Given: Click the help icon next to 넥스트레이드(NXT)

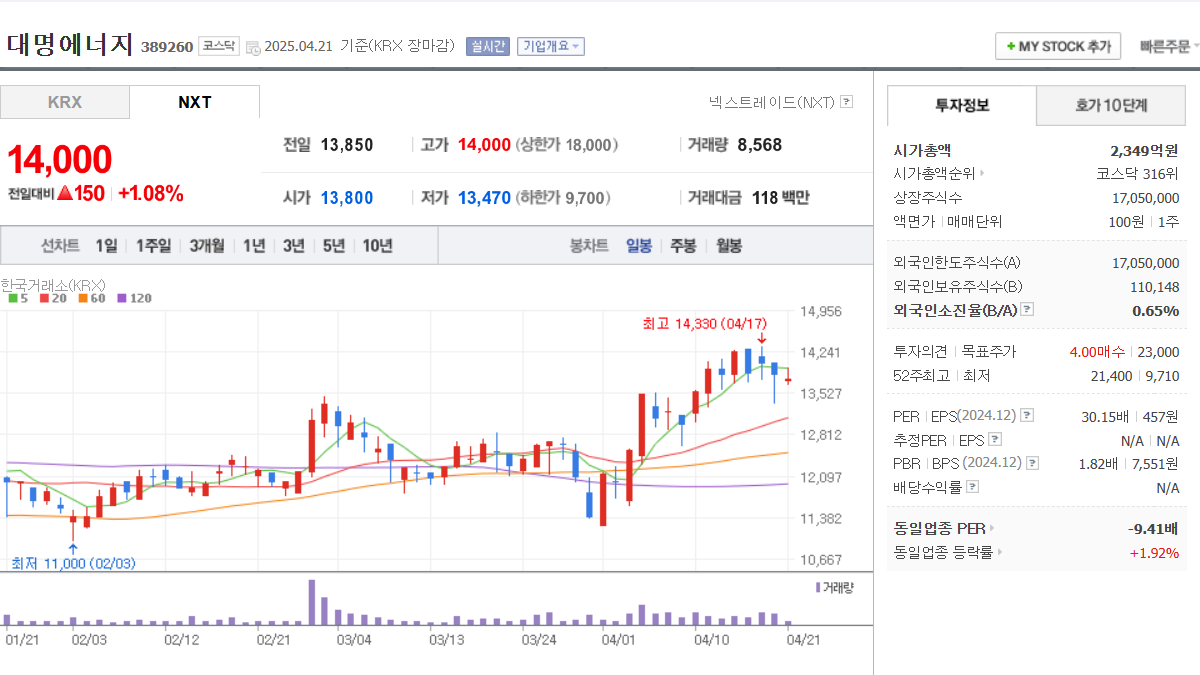Looking at the screenshot, I should coord(847,102).
